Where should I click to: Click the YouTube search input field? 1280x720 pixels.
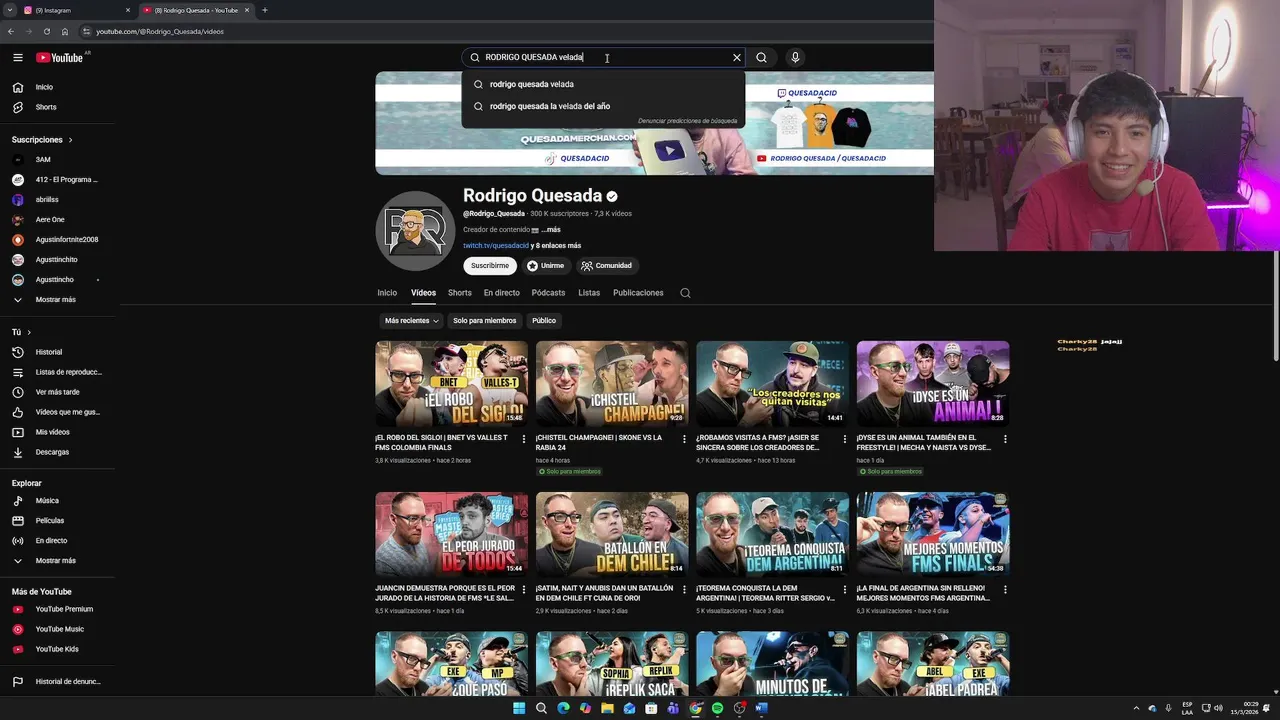[x=604, y=57]
